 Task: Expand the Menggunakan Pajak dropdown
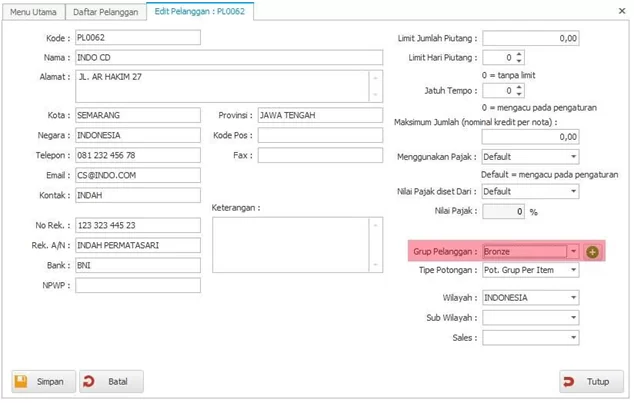click(x=573, y=157)
